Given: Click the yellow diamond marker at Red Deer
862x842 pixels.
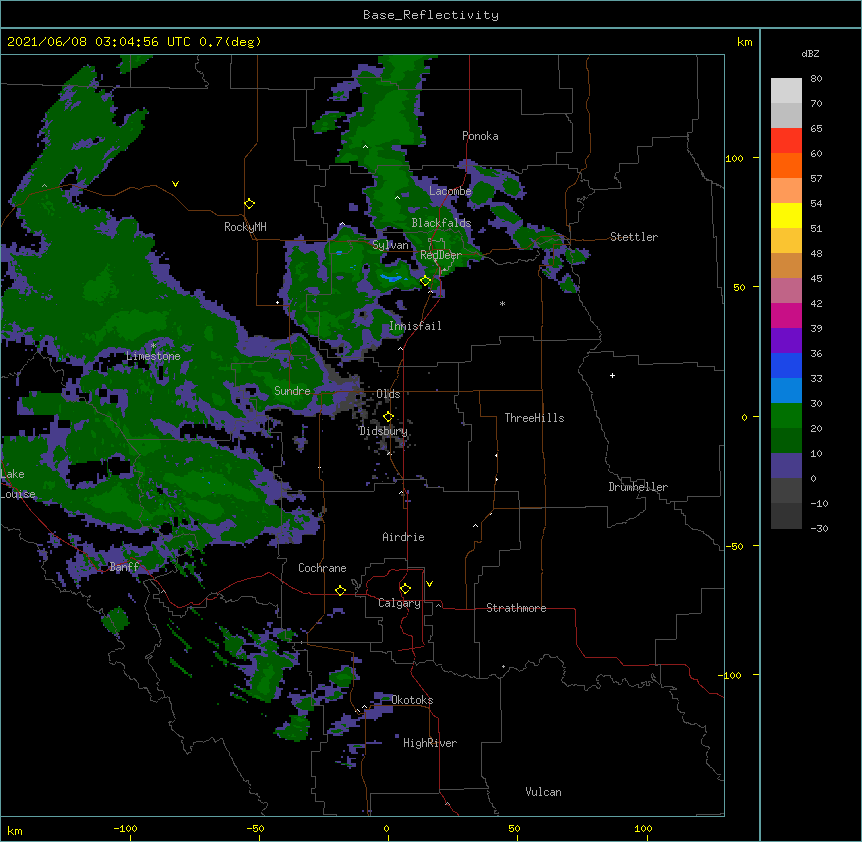Looking at the screenshot, I should pos(425,281).
